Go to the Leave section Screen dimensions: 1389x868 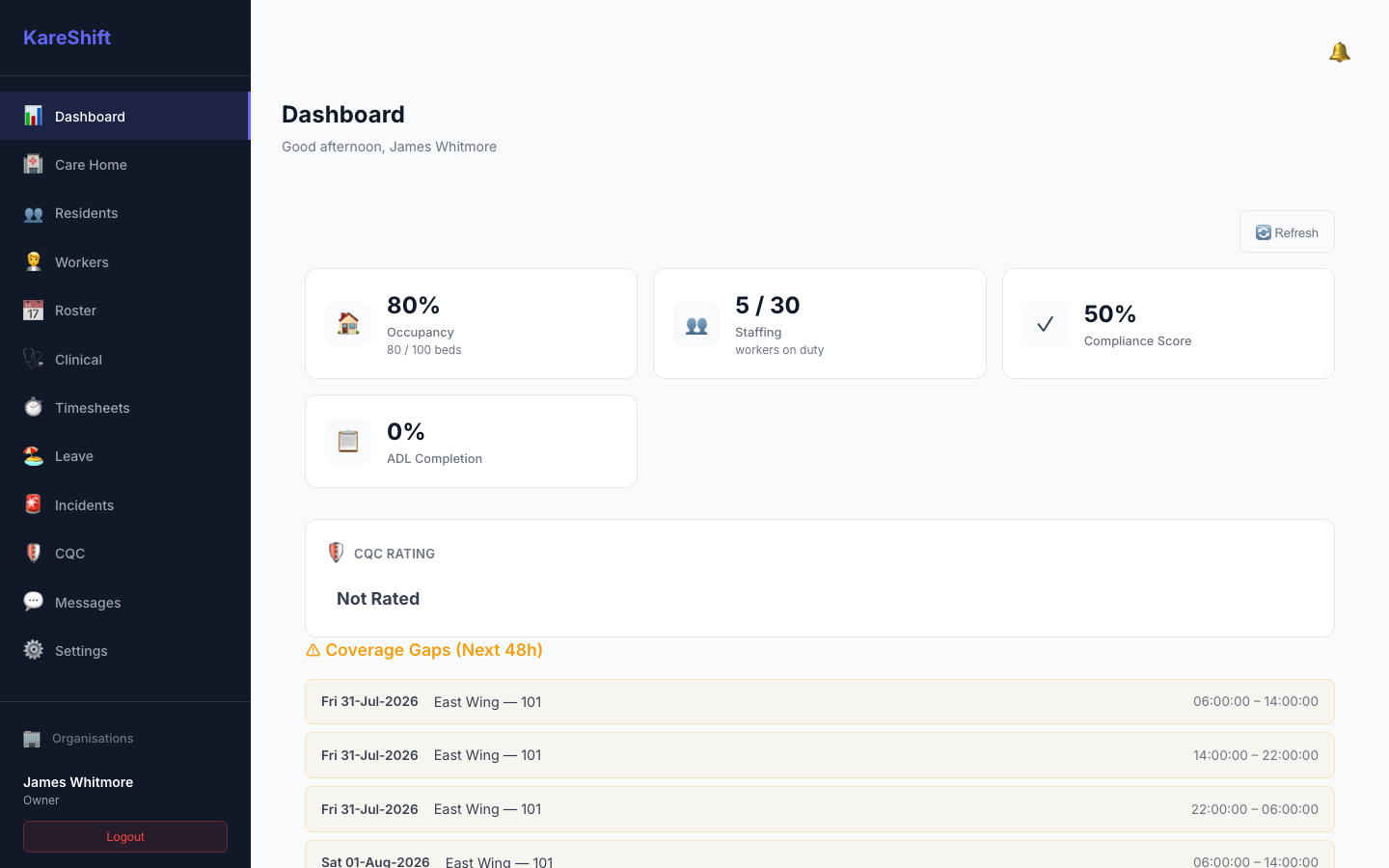(125, 456)
